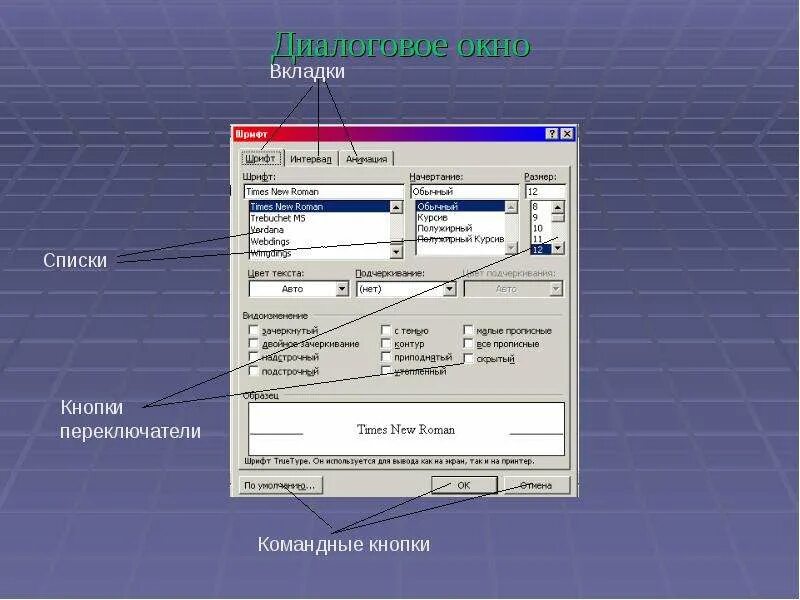
Task: Enable the контур checkbox
Action: [x=386, y=343]
